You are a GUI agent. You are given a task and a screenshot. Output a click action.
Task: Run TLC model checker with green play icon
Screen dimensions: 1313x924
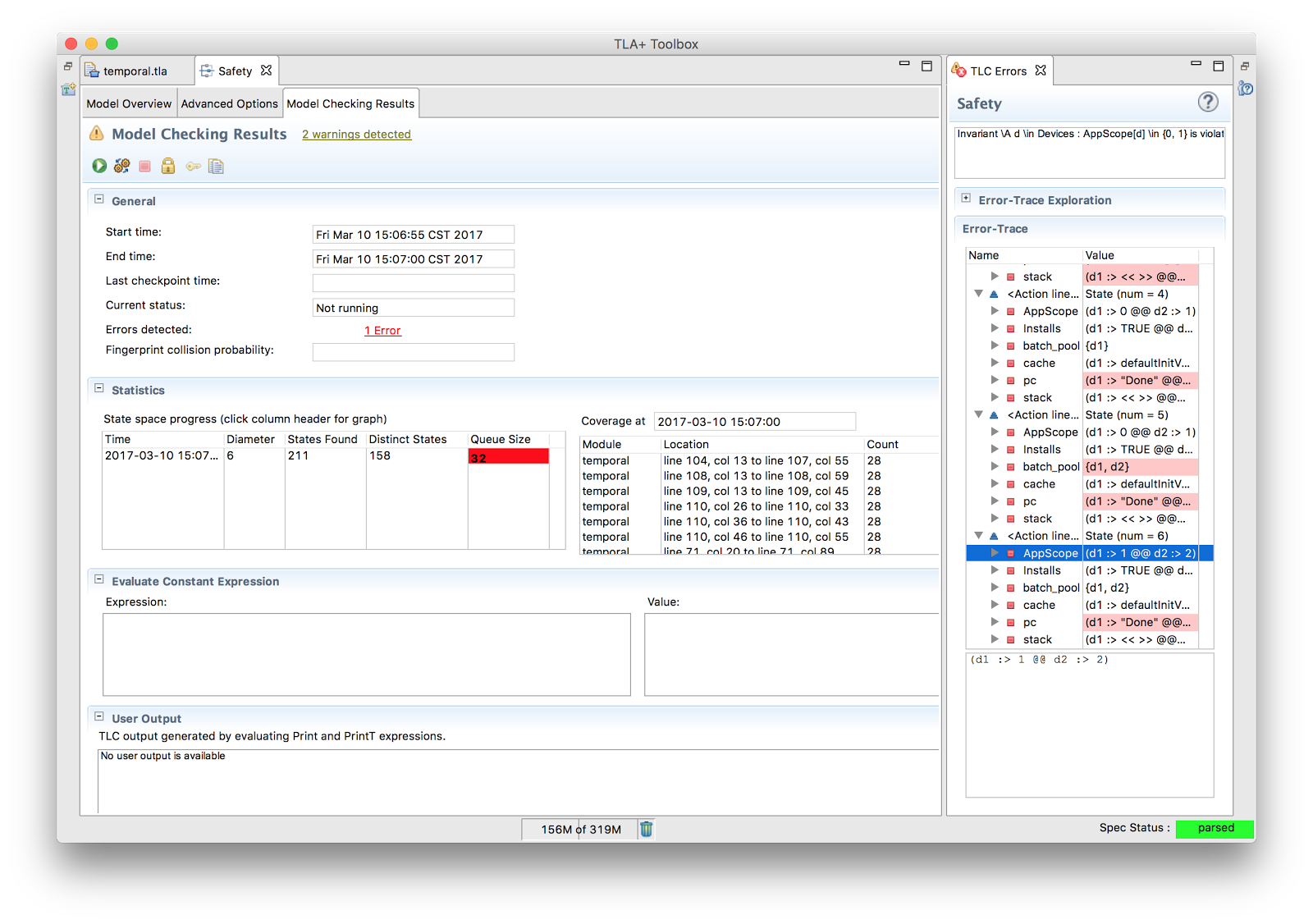99,166
